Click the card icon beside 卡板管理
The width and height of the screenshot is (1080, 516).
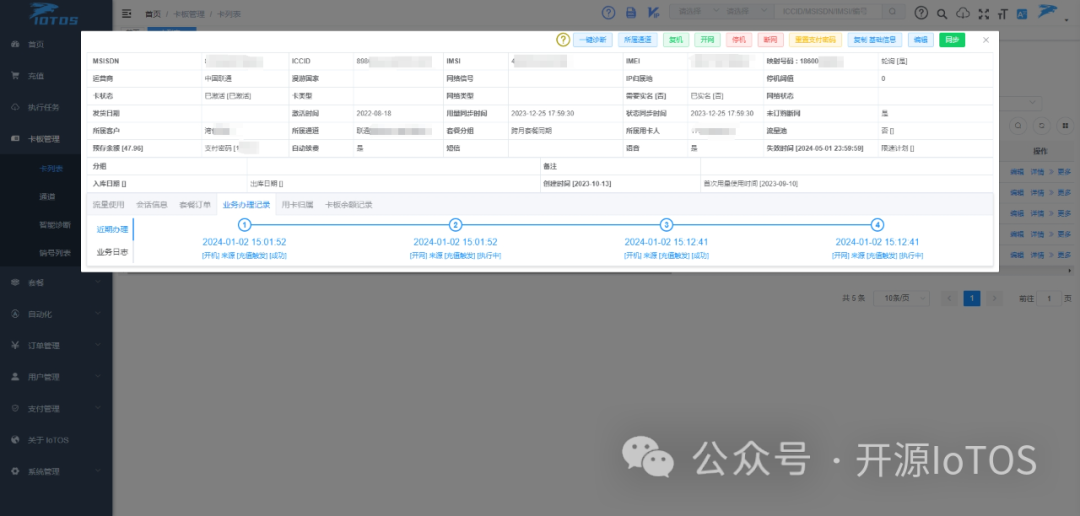click(x=15, y=138)
